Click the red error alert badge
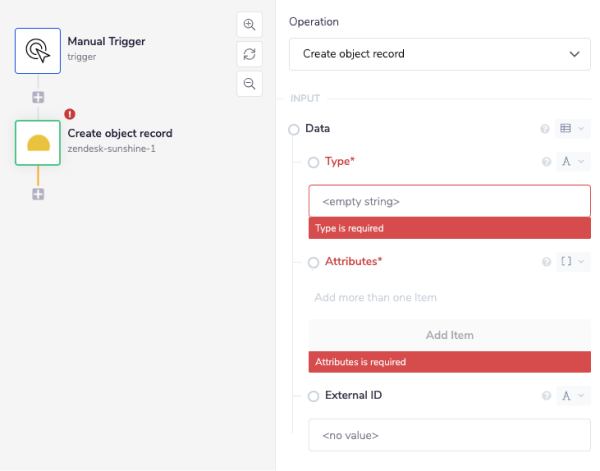This screenshot has width=600, height=471. (69, 114)
